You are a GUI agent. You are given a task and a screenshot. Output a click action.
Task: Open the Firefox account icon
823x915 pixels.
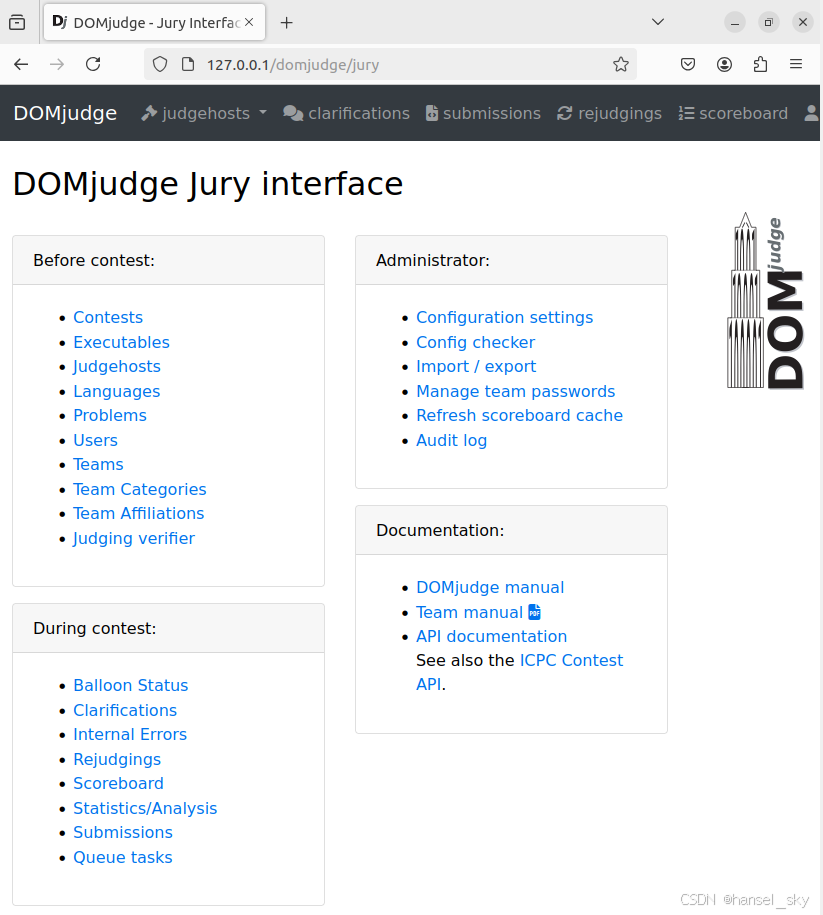[x=724, y=64]
